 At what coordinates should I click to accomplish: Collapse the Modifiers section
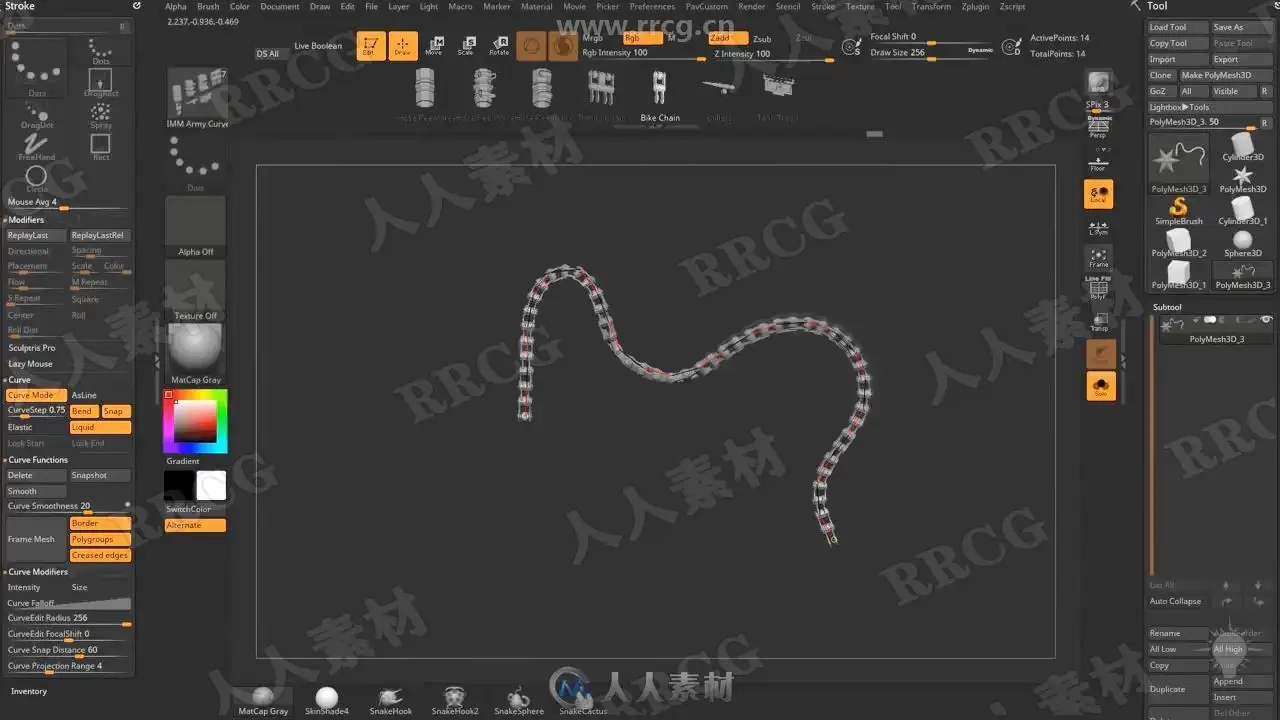coord(26,219)
